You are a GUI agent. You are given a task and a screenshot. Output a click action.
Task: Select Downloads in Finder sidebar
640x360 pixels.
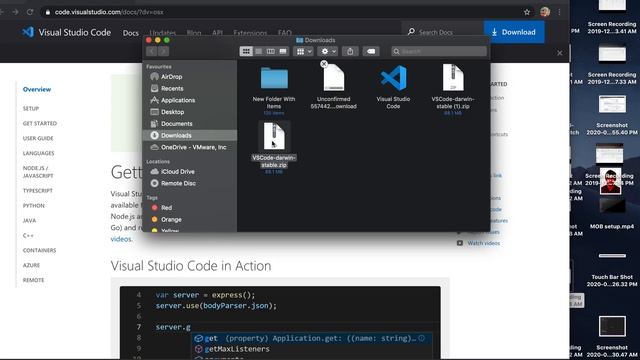tap(189, 136)
